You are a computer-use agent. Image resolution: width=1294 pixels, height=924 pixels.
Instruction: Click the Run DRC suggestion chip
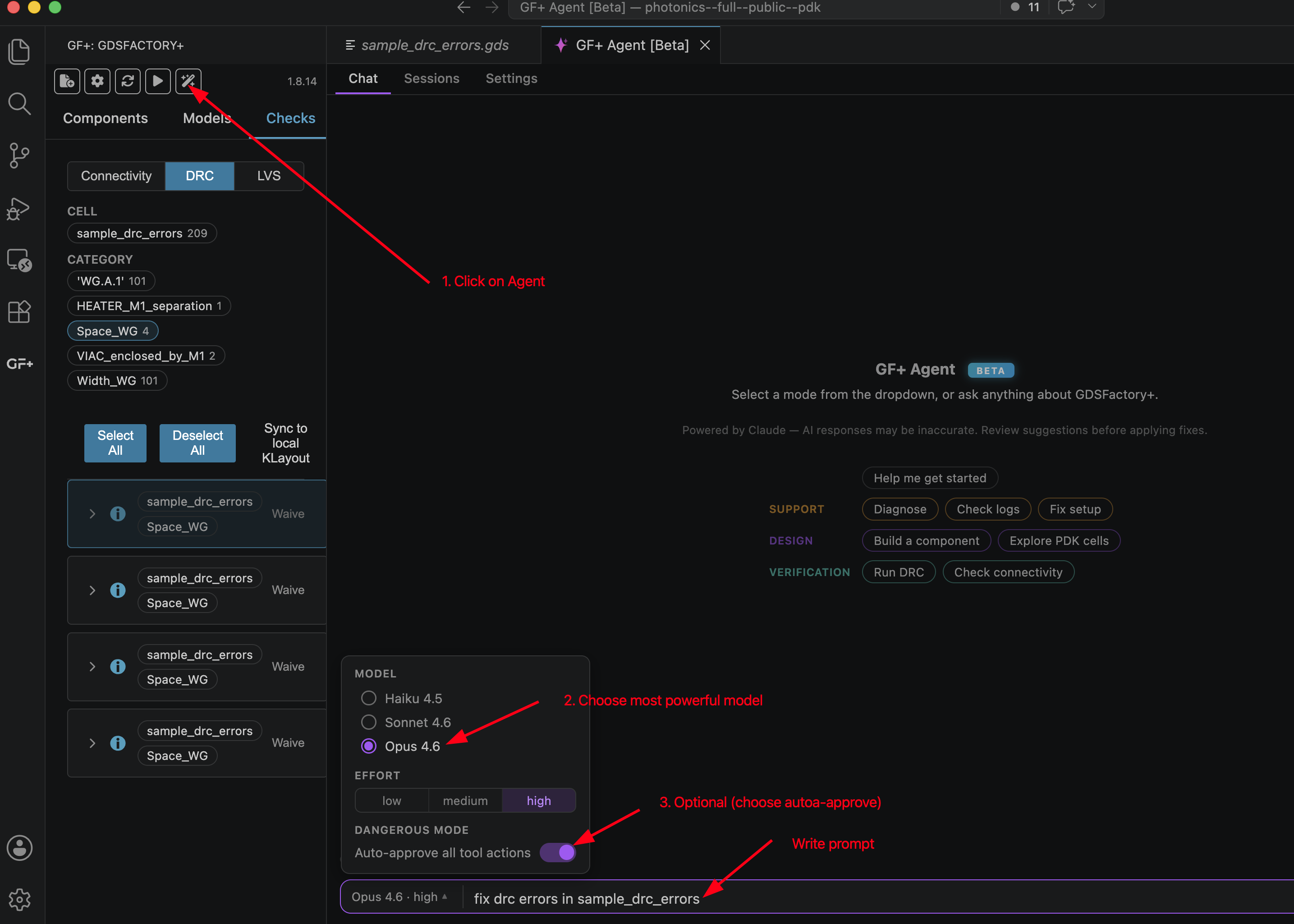pos(899,572)
